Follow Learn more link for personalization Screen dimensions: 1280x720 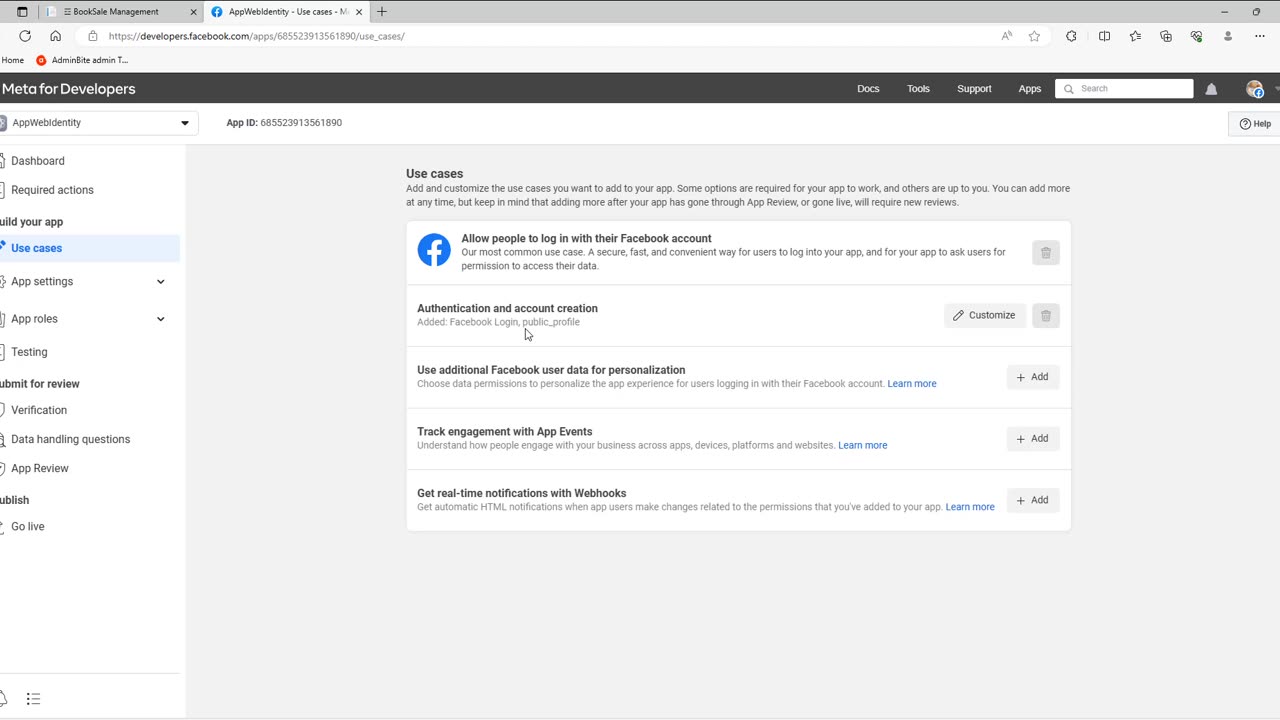pyautogui.click(x=912, y=384)
